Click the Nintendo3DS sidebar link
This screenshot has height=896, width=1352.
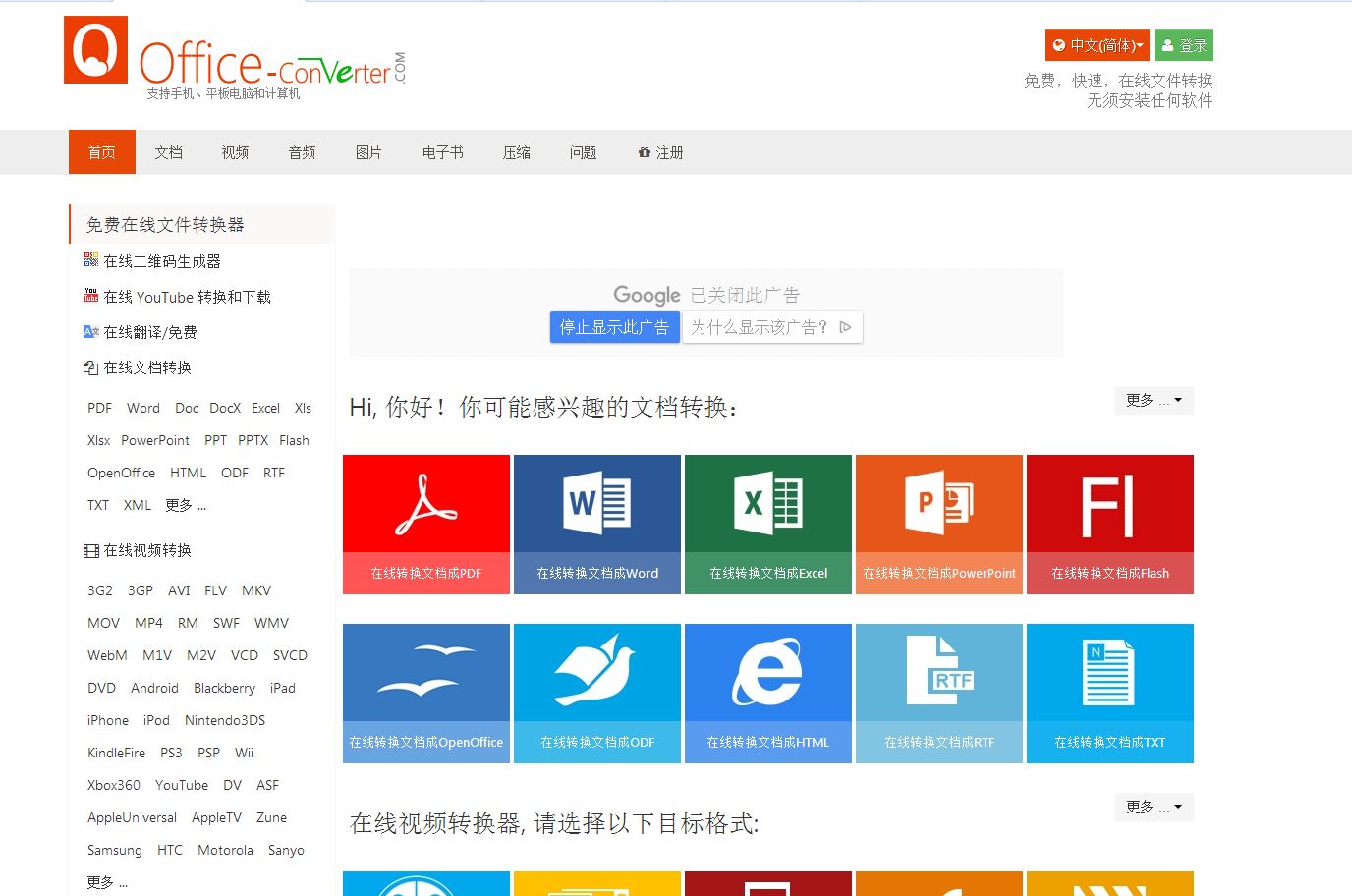coord(225,720)
